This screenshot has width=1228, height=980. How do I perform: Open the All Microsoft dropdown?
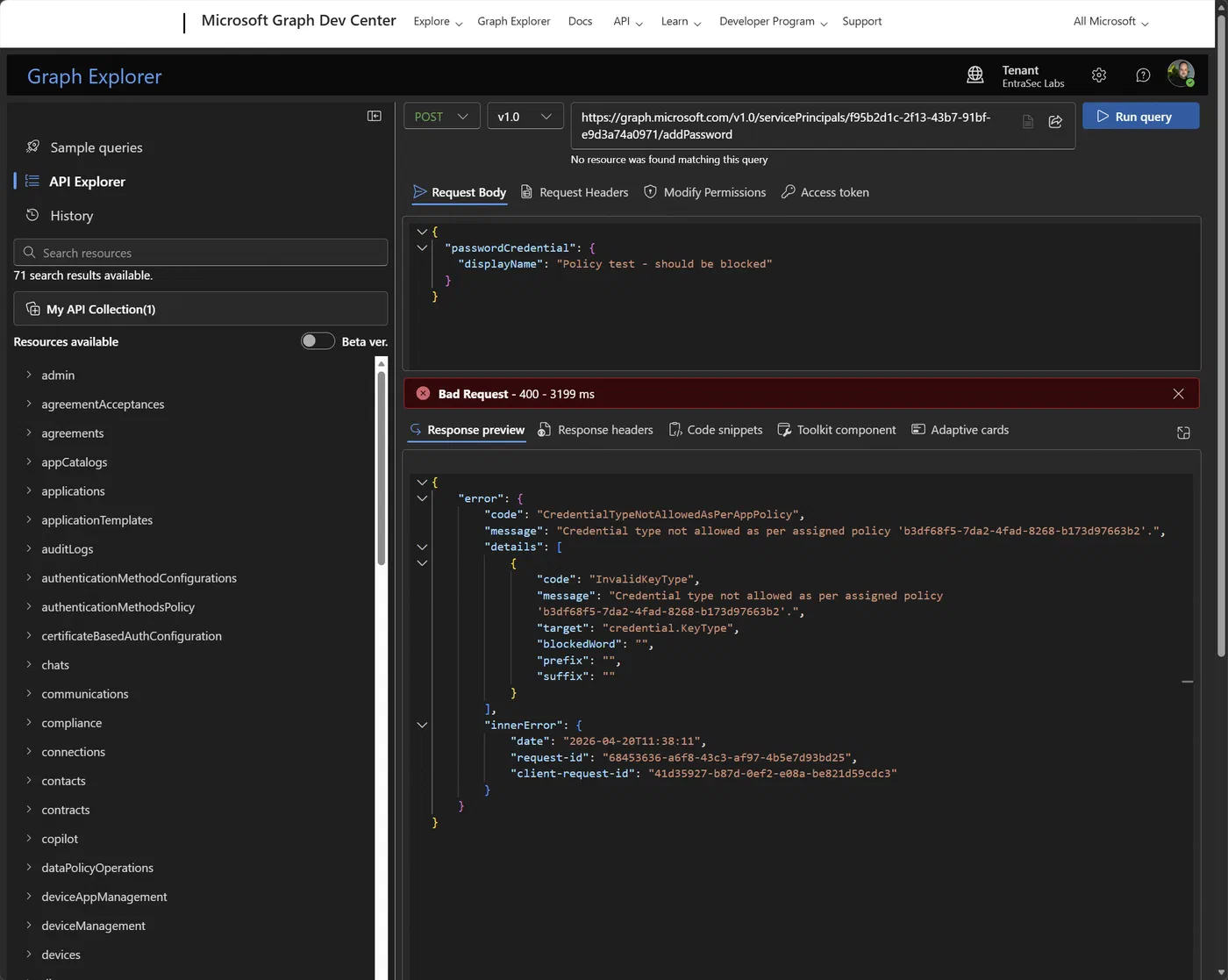(x=1110, y=22)
